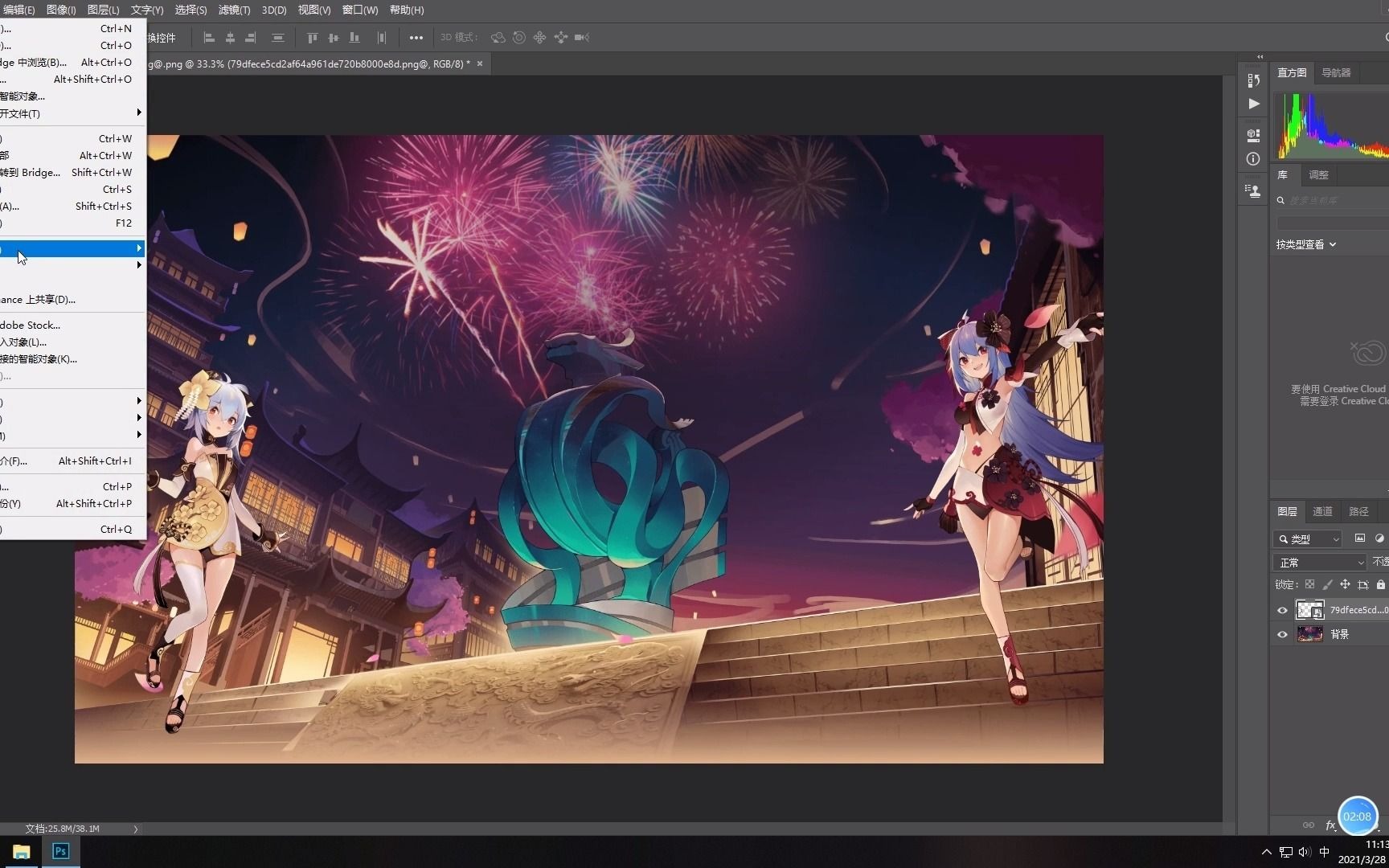
Task: Open the 选择(S) menu
Action: pos(191,10)
